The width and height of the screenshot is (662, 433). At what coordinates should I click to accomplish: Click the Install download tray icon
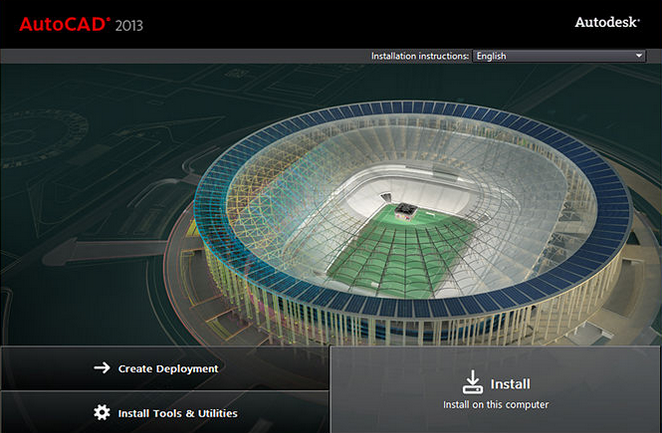coord(473,382)
